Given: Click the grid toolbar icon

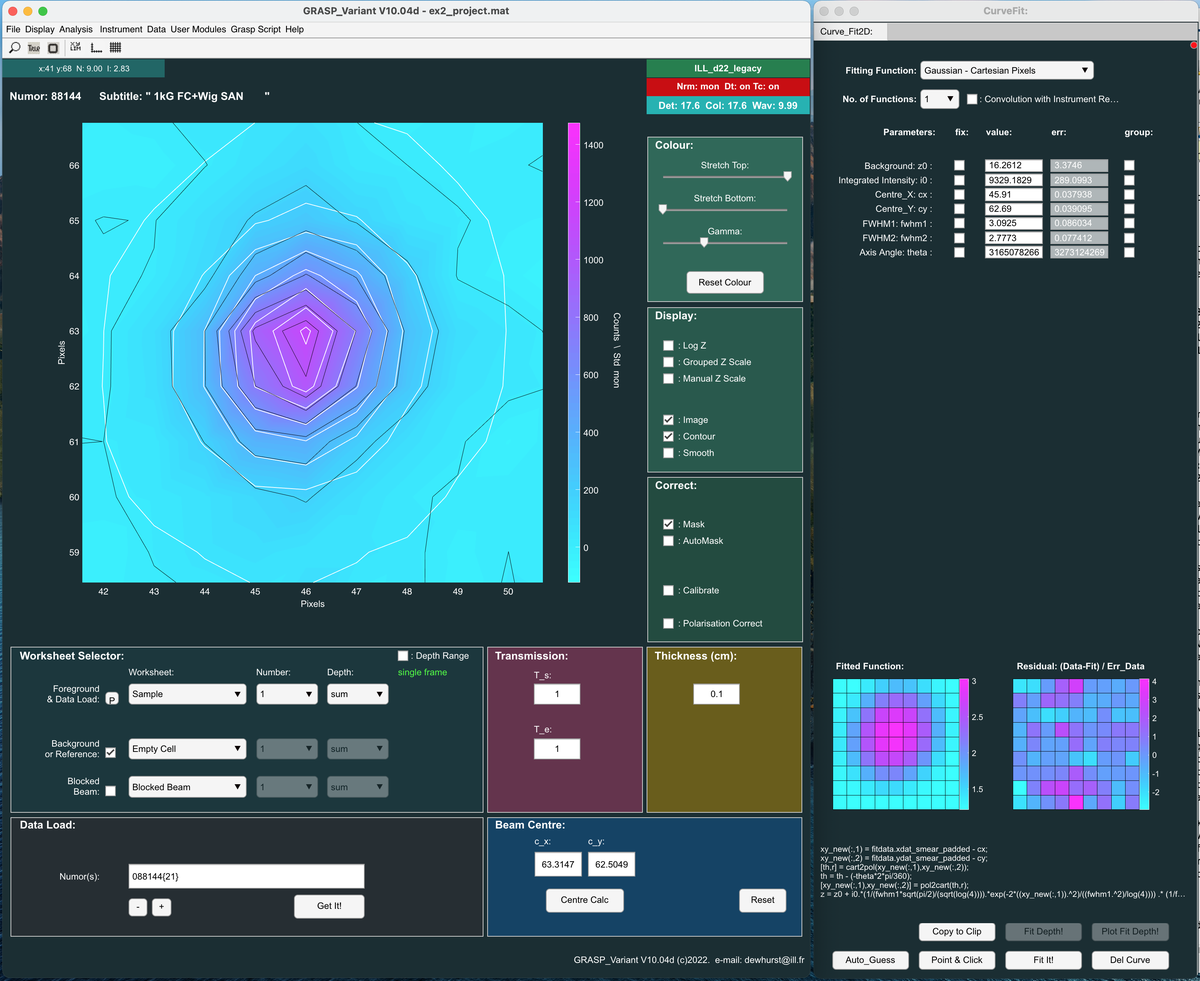Looking at the screenshot, I should click(x=115, y=47).
